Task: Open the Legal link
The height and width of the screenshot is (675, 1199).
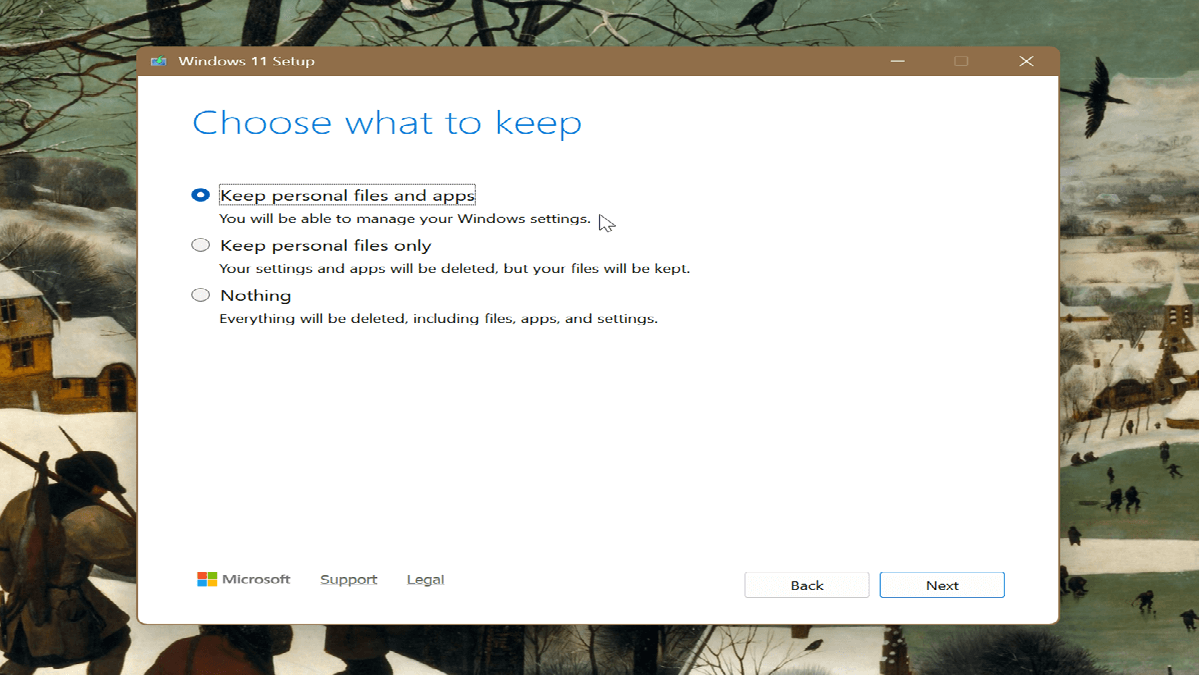Action: pyautogui.click(x=425, y=579)
